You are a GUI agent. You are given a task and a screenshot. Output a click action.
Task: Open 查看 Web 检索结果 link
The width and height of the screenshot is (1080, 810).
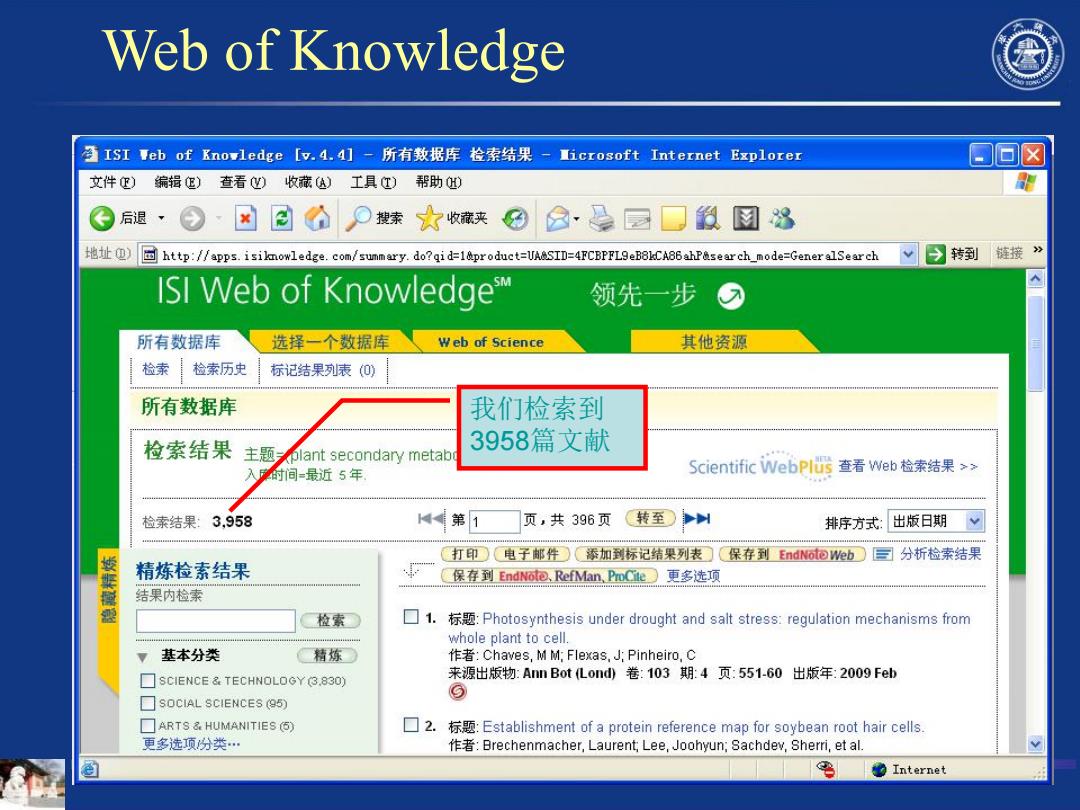907,466
